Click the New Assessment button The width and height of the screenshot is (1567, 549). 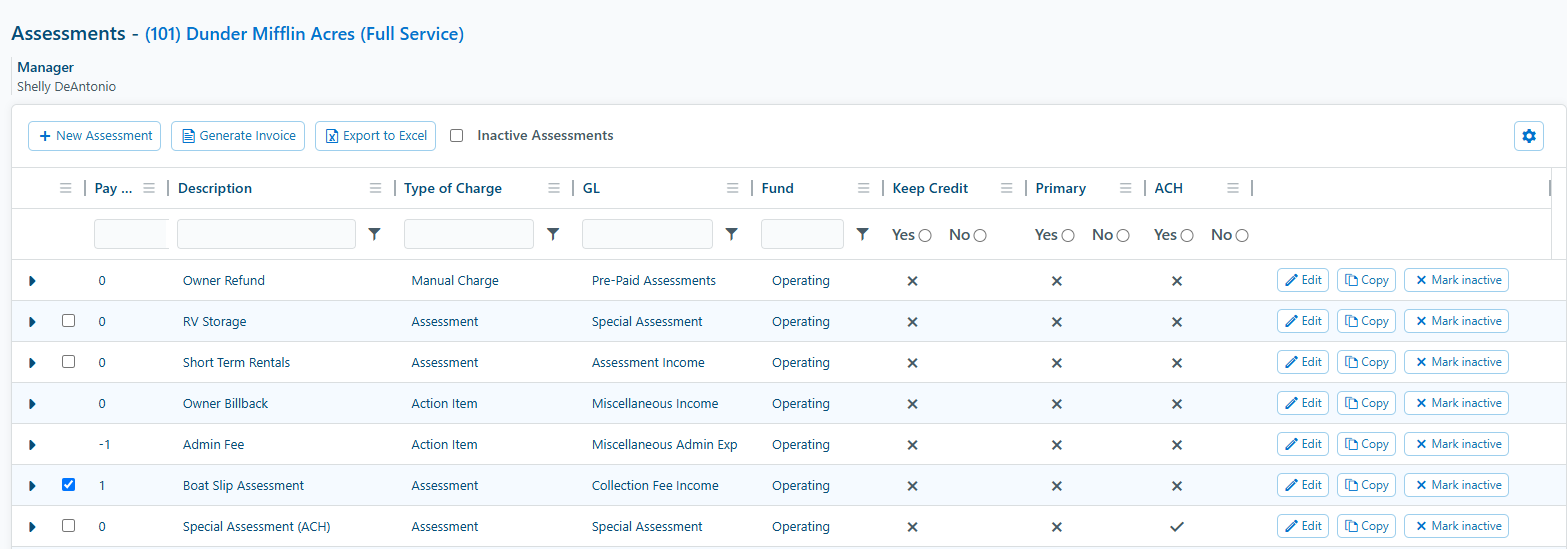[x=95, y=136]
